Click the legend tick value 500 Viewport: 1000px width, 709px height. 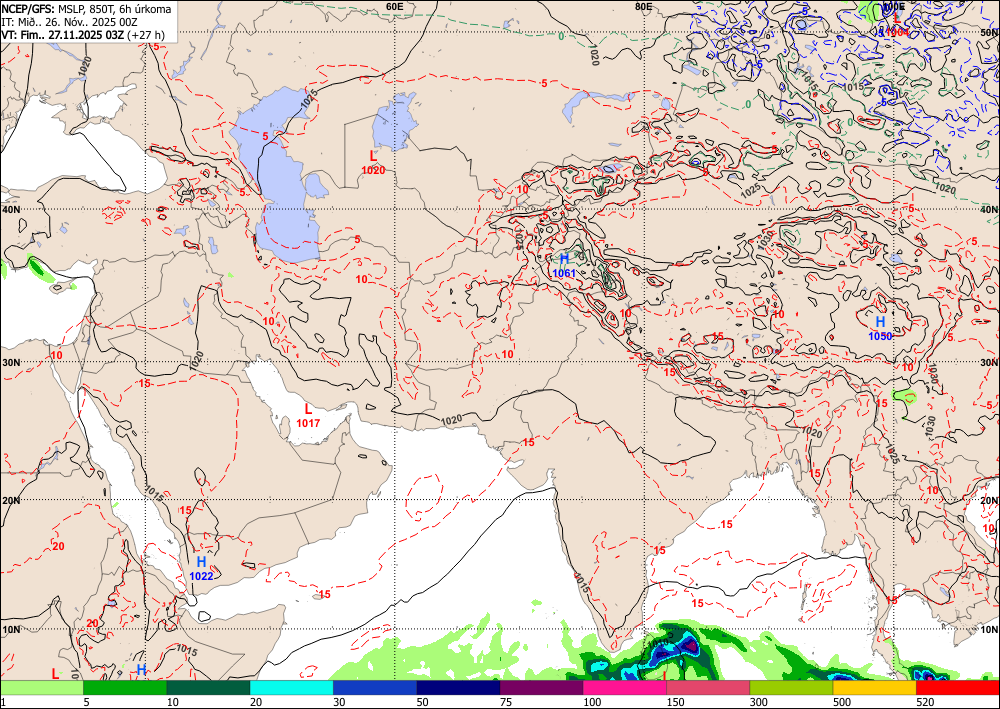[843, 702]
